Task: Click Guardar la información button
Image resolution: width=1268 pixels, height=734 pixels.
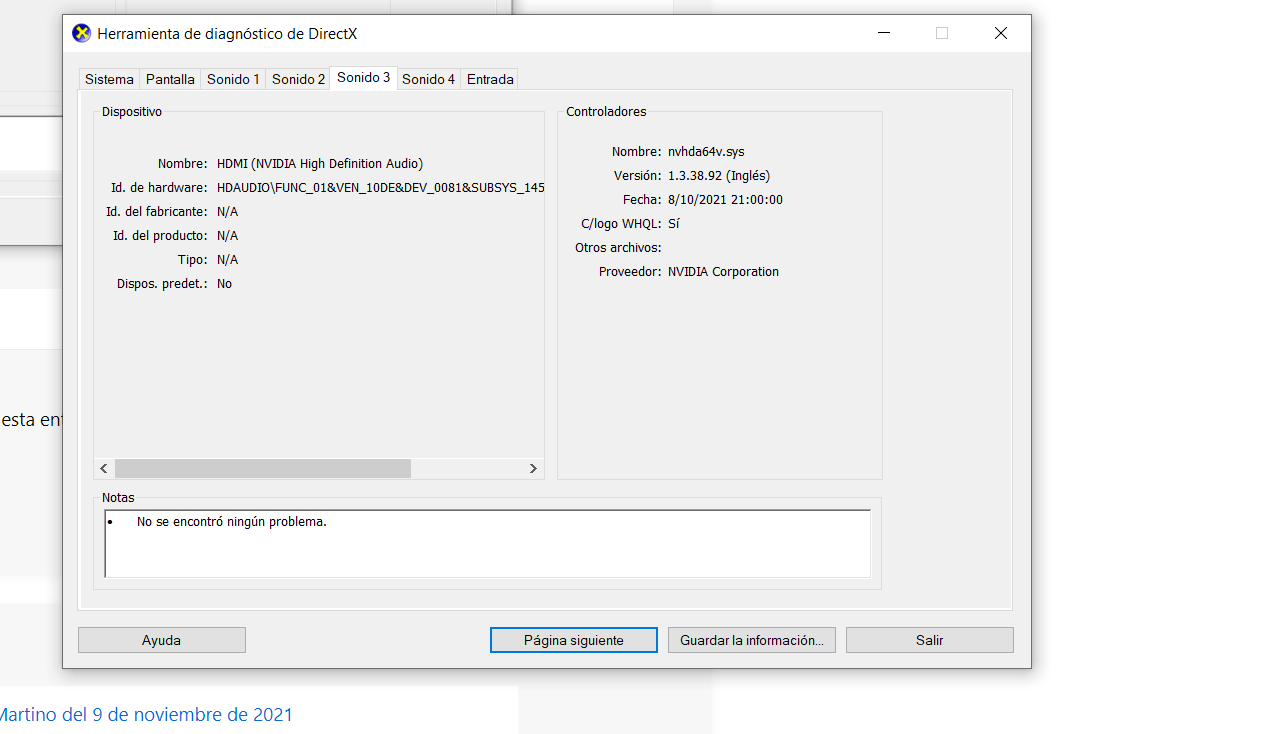Action: 752,640
